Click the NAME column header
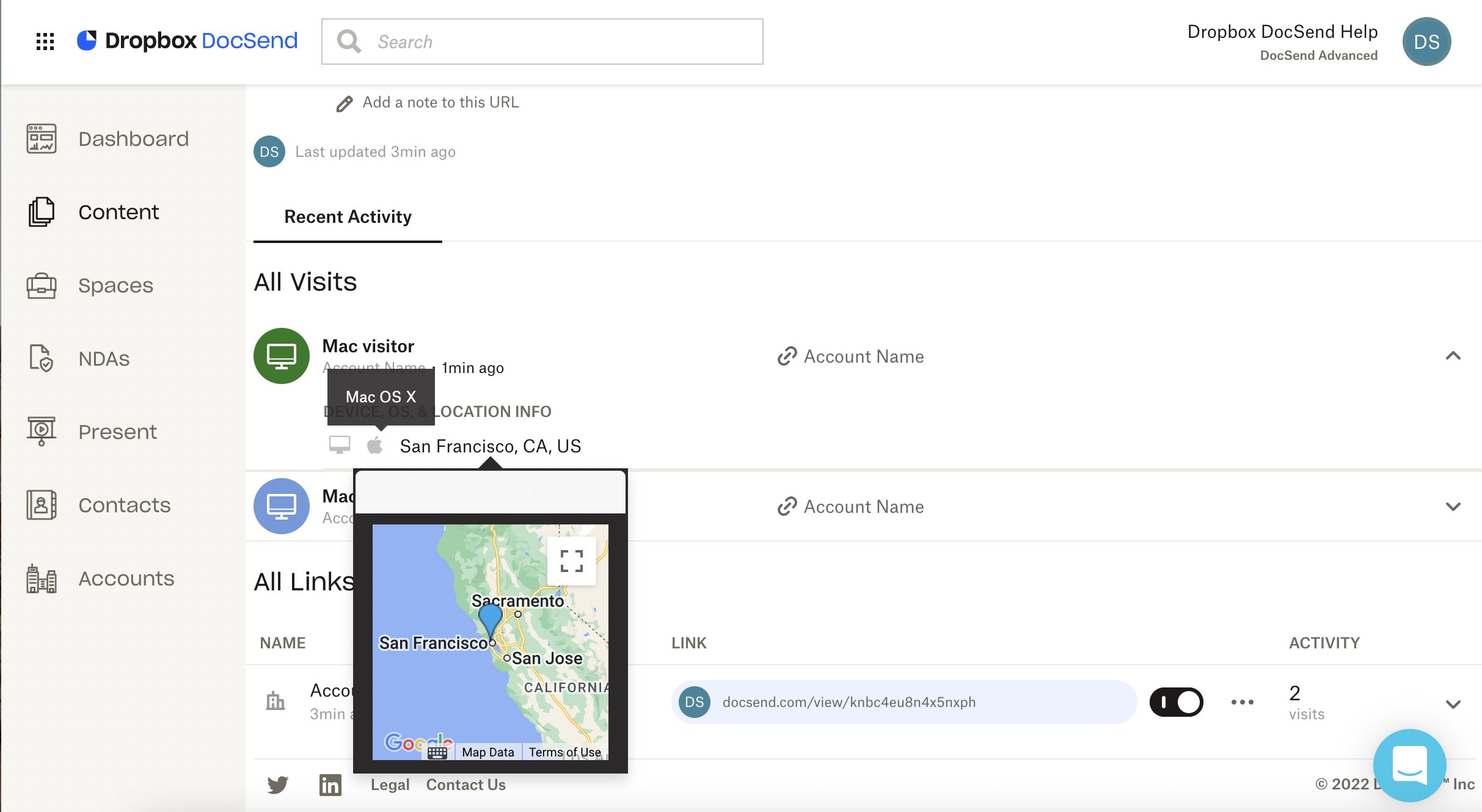 pos(283,643)
